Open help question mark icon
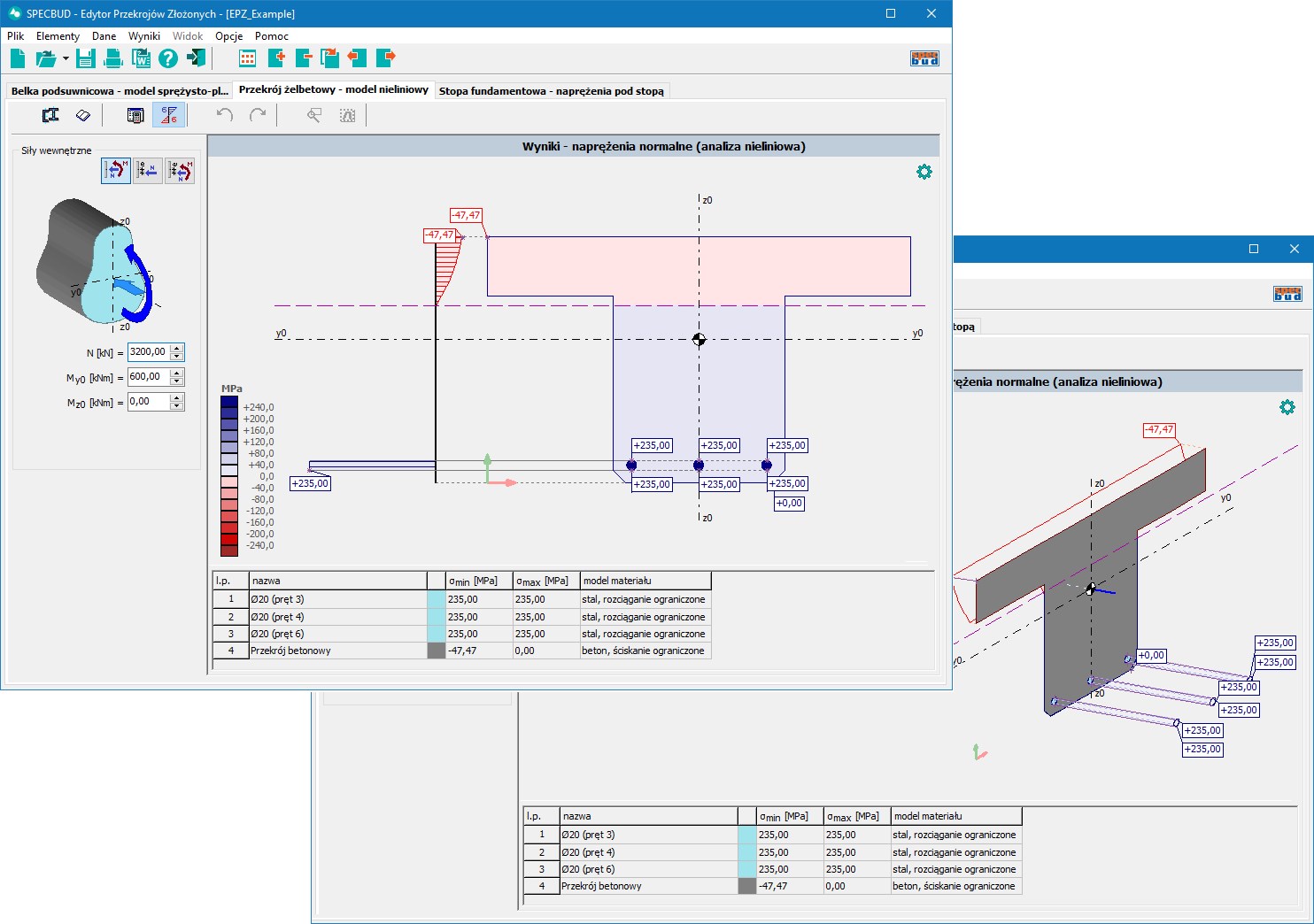The image size is (1314, 924). 168,58
